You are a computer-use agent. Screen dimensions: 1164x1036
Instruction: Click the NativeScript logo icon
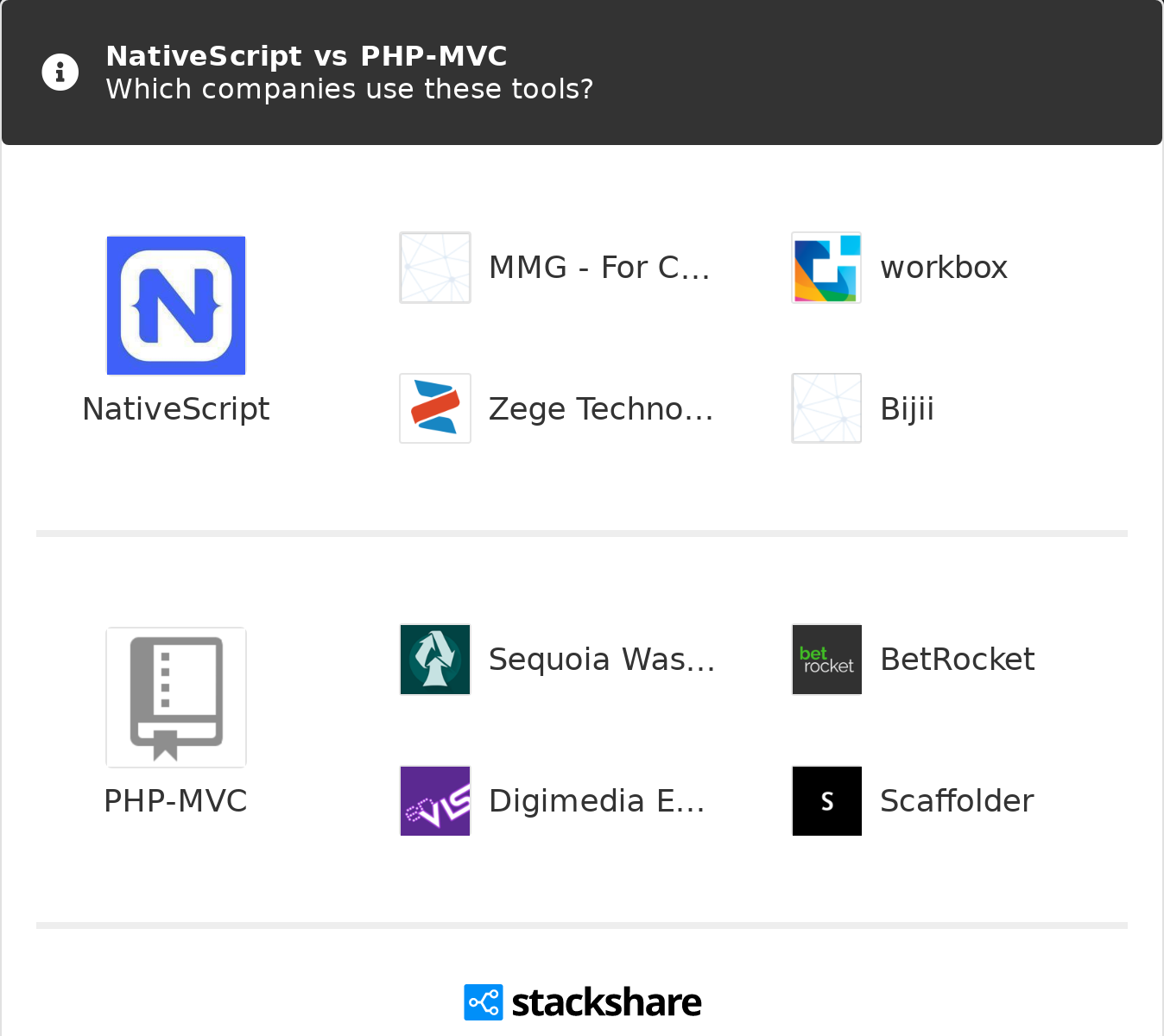(x=176, y=306)
